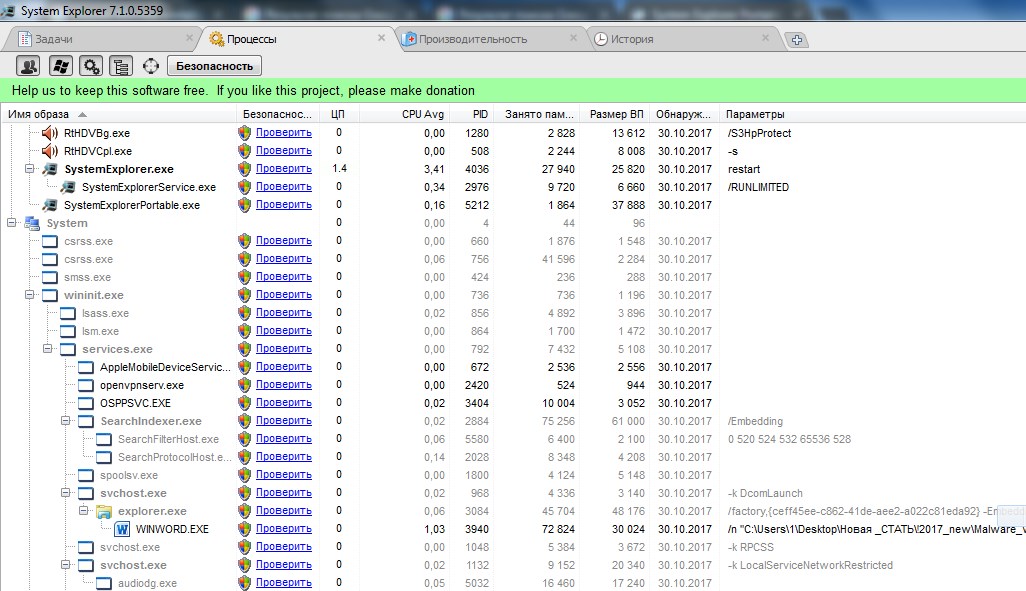Click the shield icon in RtHDVBg.exe row
The height and width of the screenshot is (591, 1026).
(244, 133)
